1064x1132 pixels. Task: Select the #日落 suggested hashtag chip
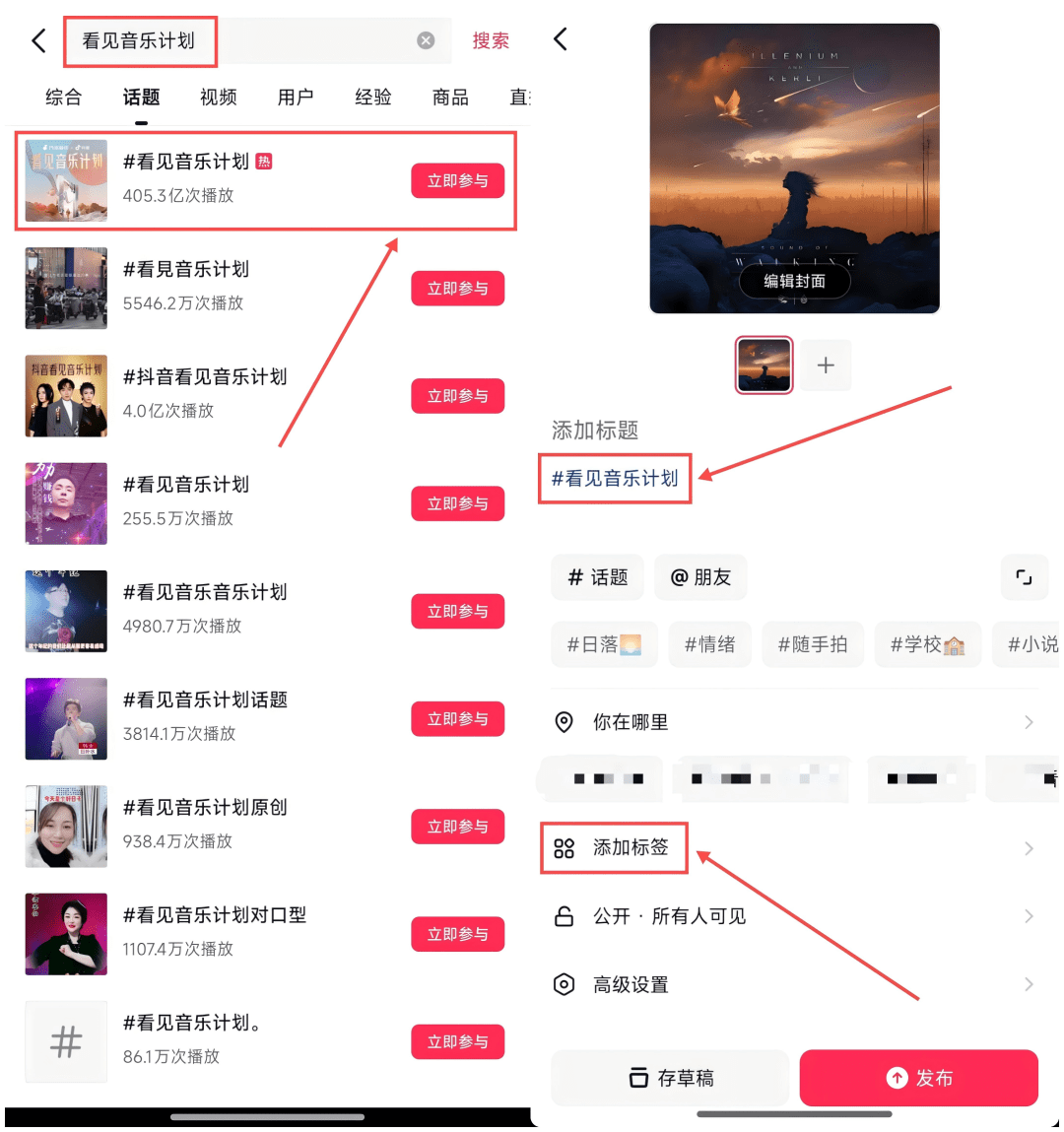604,644
